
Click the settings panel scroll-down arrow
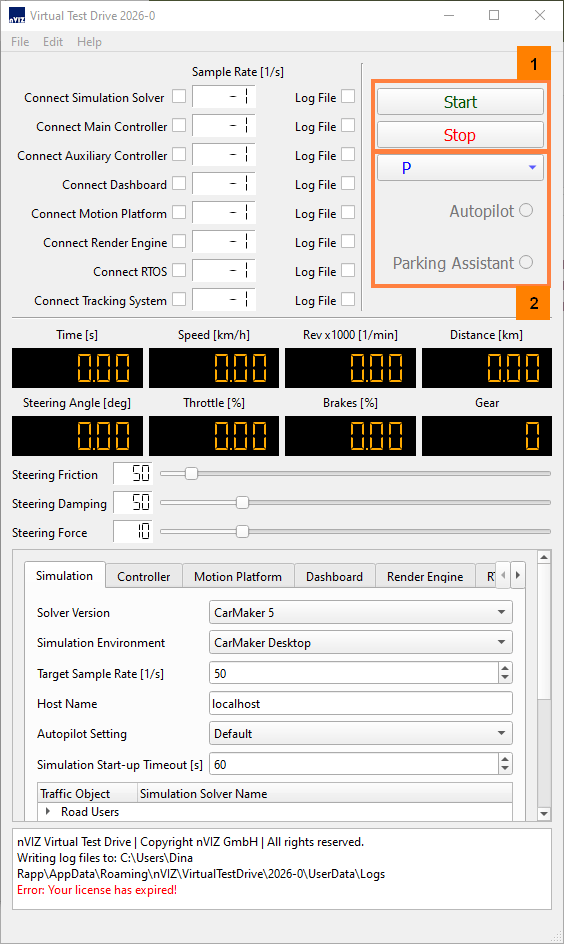(544, 814)
